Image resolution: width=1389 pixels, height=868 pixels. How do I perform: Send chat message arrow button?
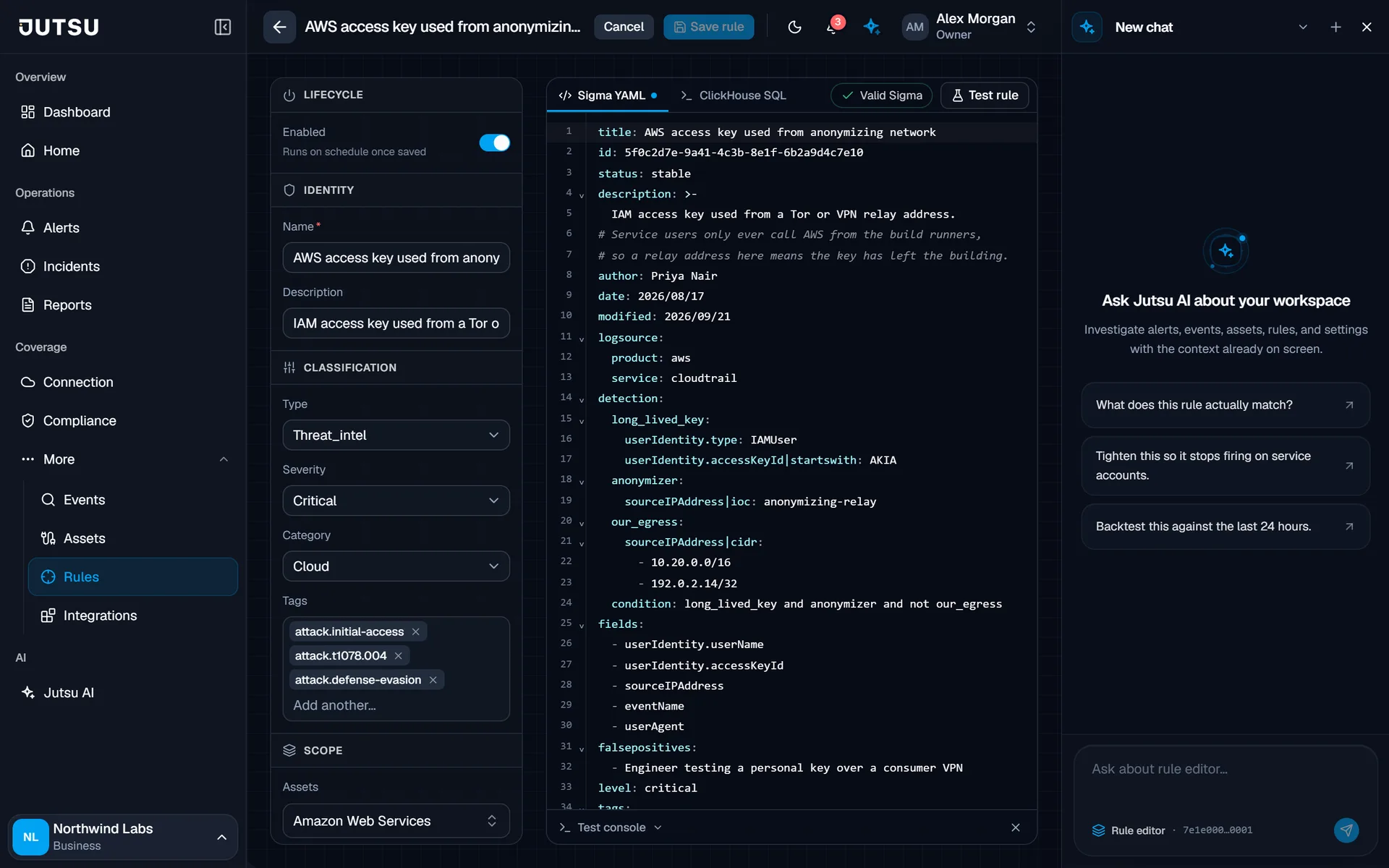(x=1346, y=830)
